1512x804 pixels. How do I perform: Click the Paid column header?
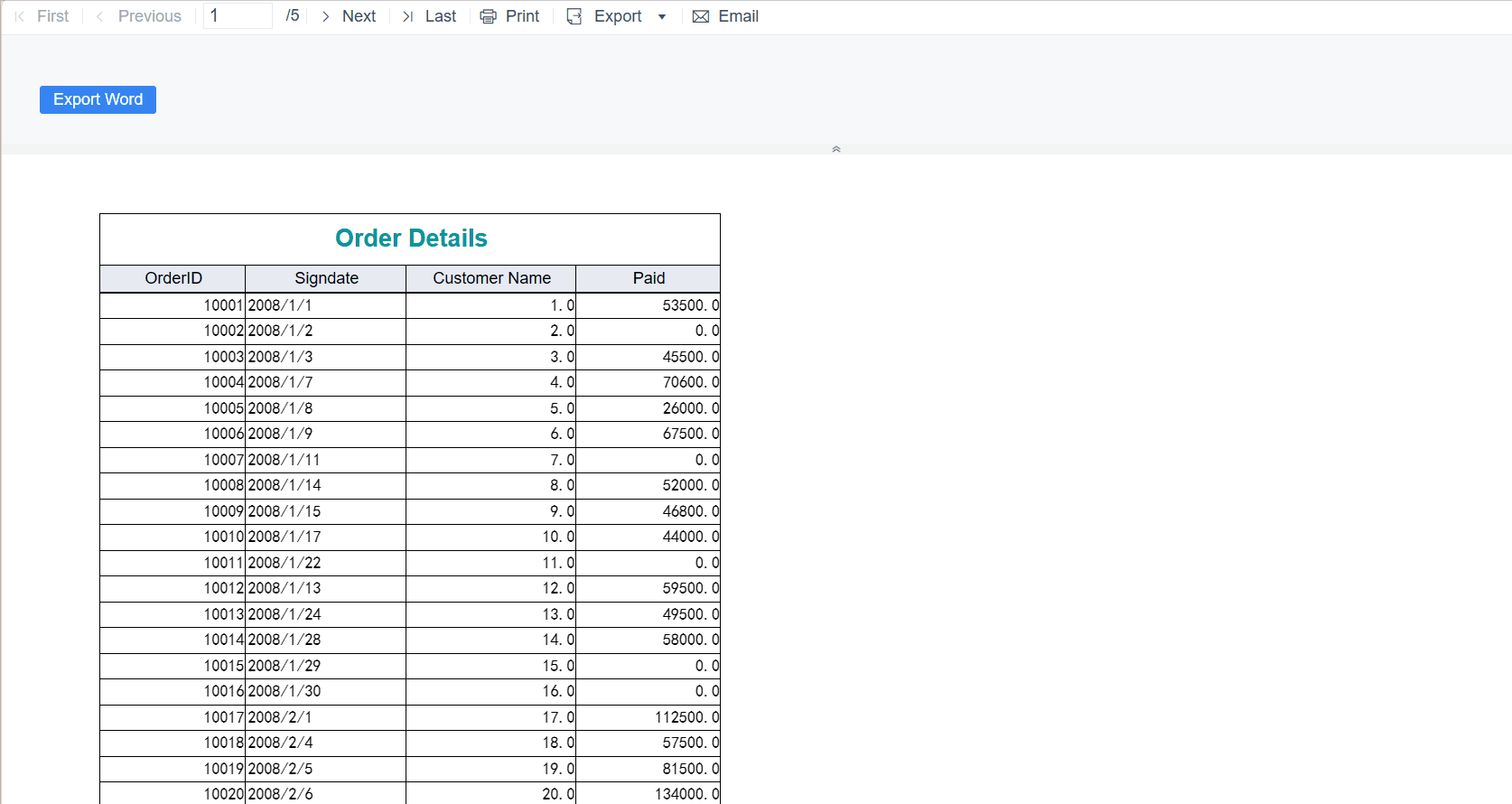coord(649,278)
